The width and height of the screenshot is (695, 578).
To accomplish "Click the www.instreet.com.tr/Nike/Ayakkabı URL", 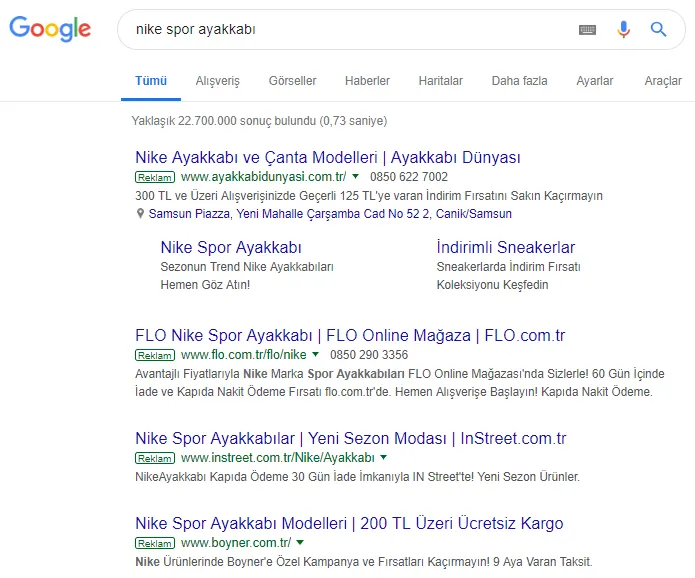I will click(277, 457).
